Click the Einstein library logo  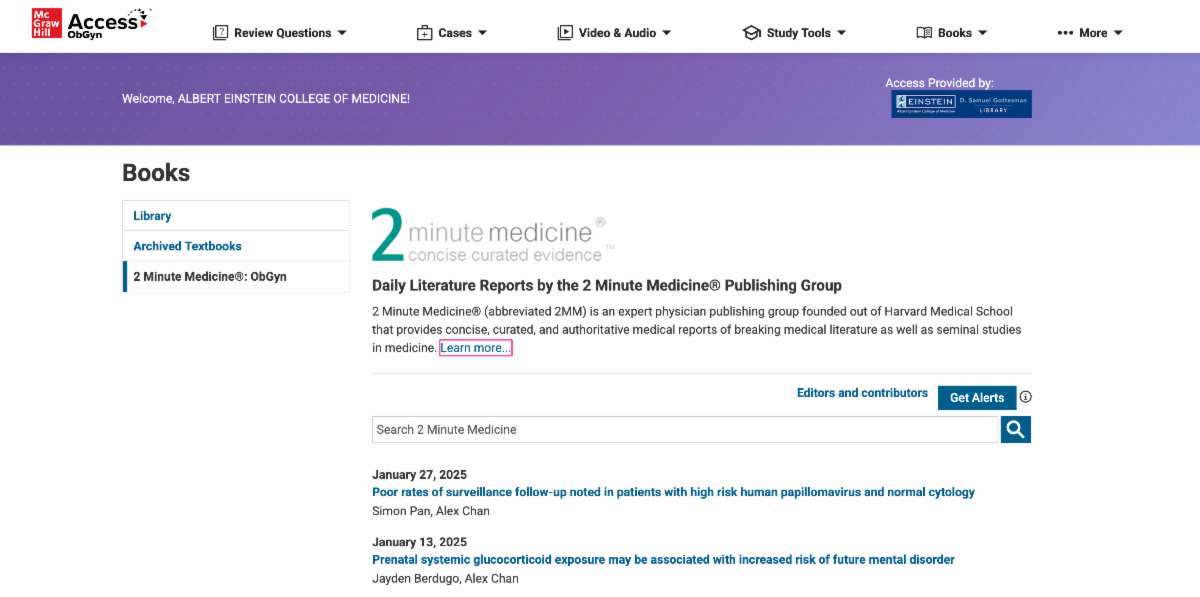(961, 104)
